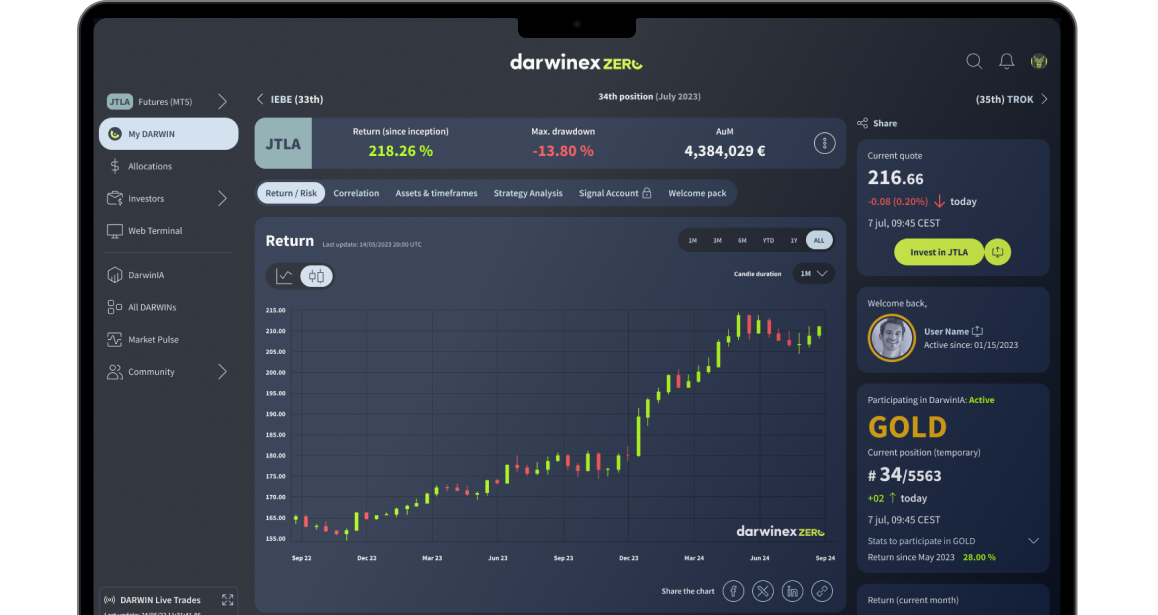Expand the Community submenu chevron
This screenshot has height=615, width=1158.
click(x=222, y=372)
